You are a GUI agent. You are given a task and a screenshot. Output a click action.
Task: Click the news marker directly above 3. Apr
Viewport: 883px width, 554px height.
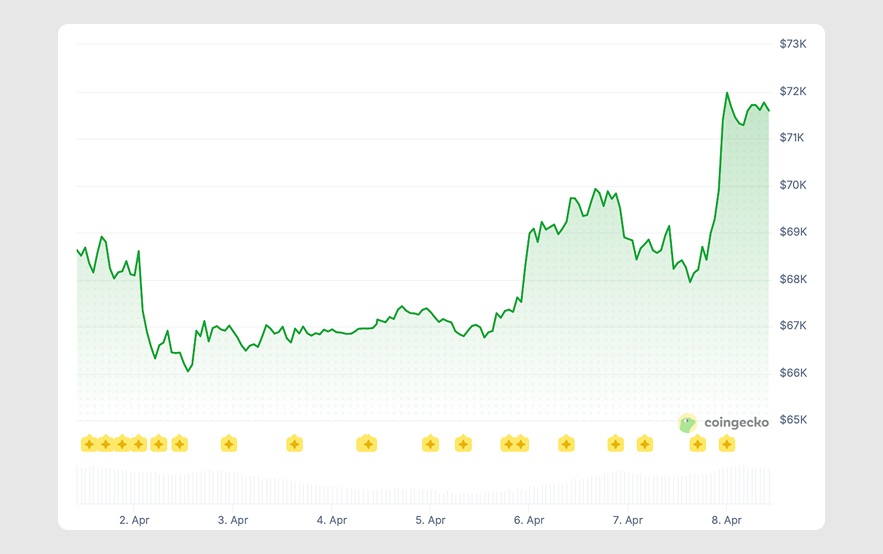(x=229, y=443)
